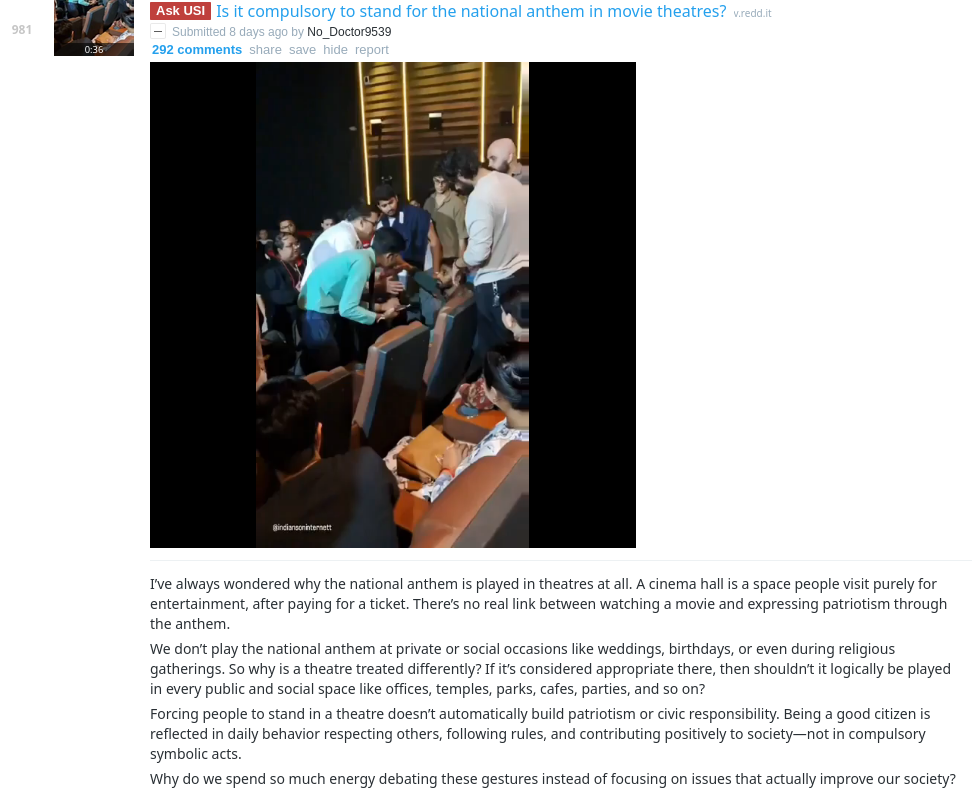Click the Ask USI flair tag
The image size is (972, 798).
(180, 11)
